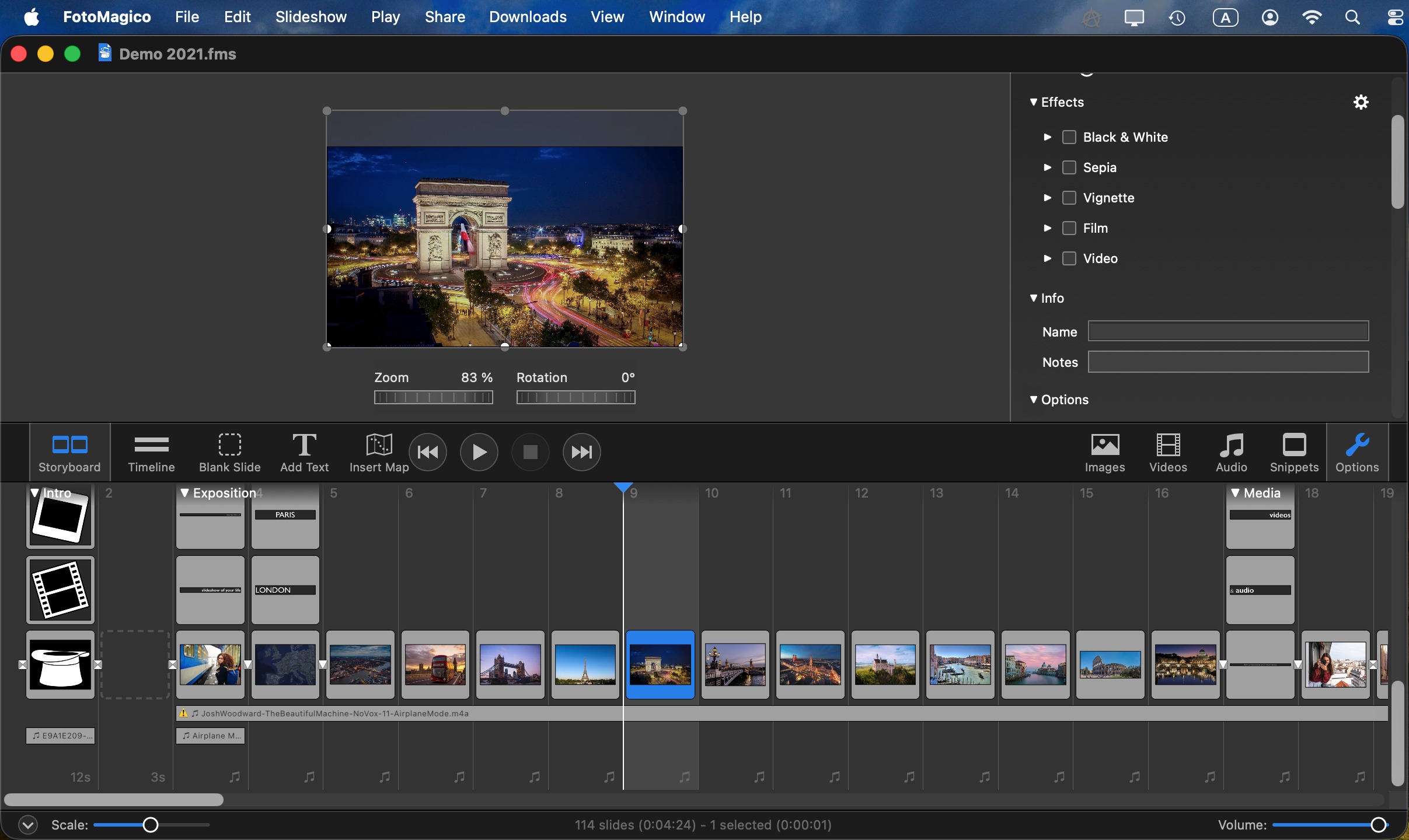The width and height of the screenshot is (1409, 840).
Task: Expand Film effect settings
Action: tap(1048, 228)
